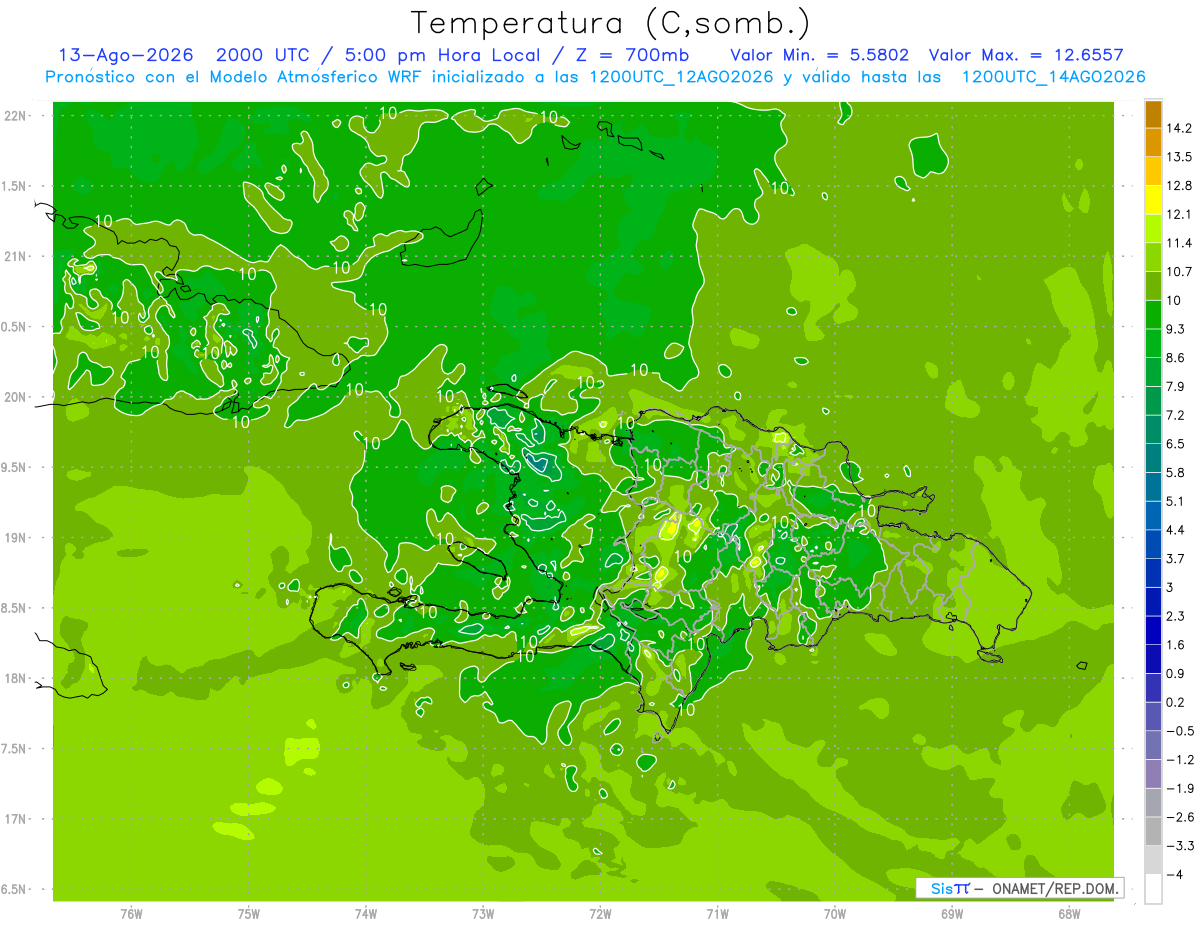Click the '73W' longitude axis label
Image resolution: width=1200 pixels, height=927 pixels.
coord(483,914)
